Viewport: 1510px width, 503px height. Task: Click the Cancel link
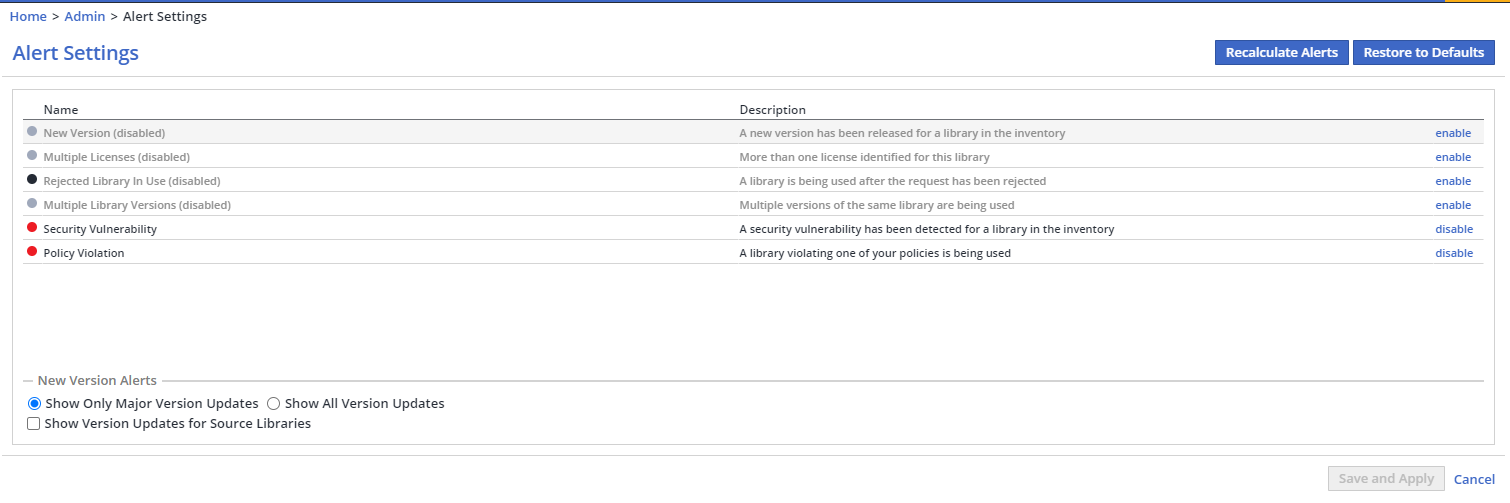(1474, 479)
